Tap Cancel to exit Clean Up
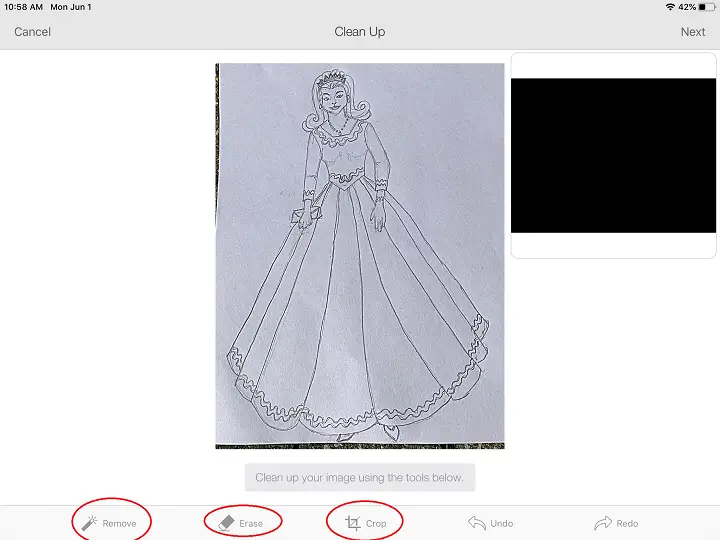Image resolution: width=720 pixels, height=540 pixels. (32, 32)
